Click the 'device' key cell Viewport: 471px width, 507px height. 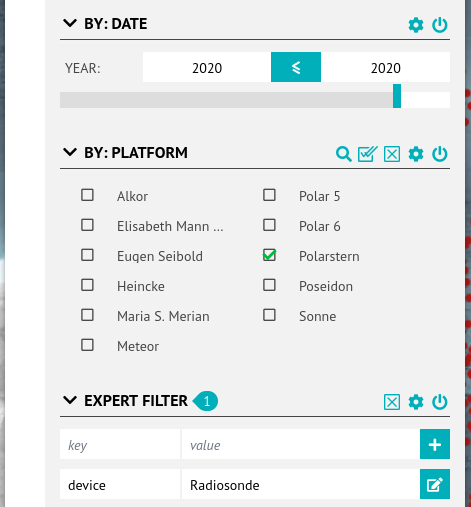pyautogui.click(x=120, y=484)
